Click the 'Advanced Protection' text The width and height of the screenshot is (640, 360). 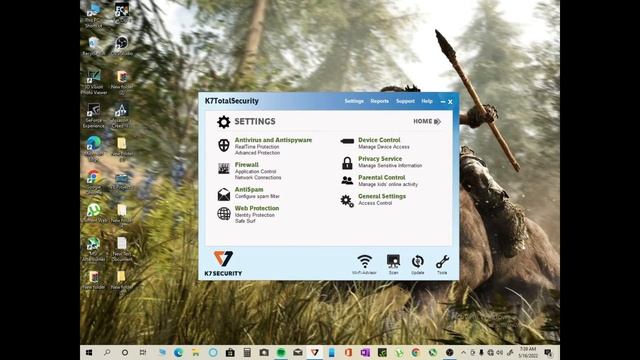[258, 153]
